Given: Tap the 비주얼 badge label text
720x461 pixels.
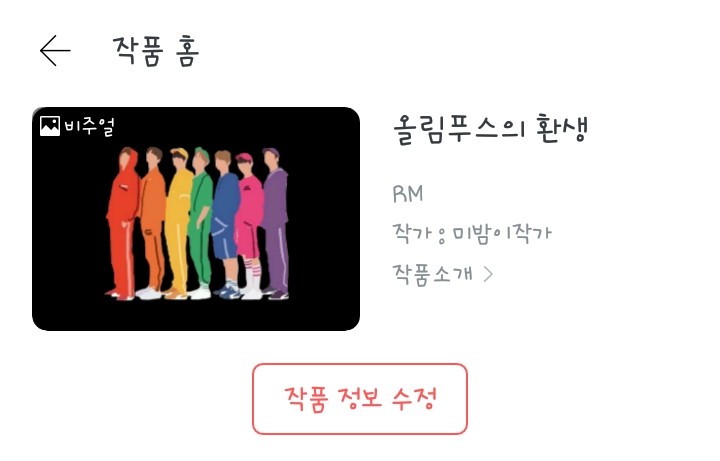Looking at the screenshot, I should tap(89, 126).
